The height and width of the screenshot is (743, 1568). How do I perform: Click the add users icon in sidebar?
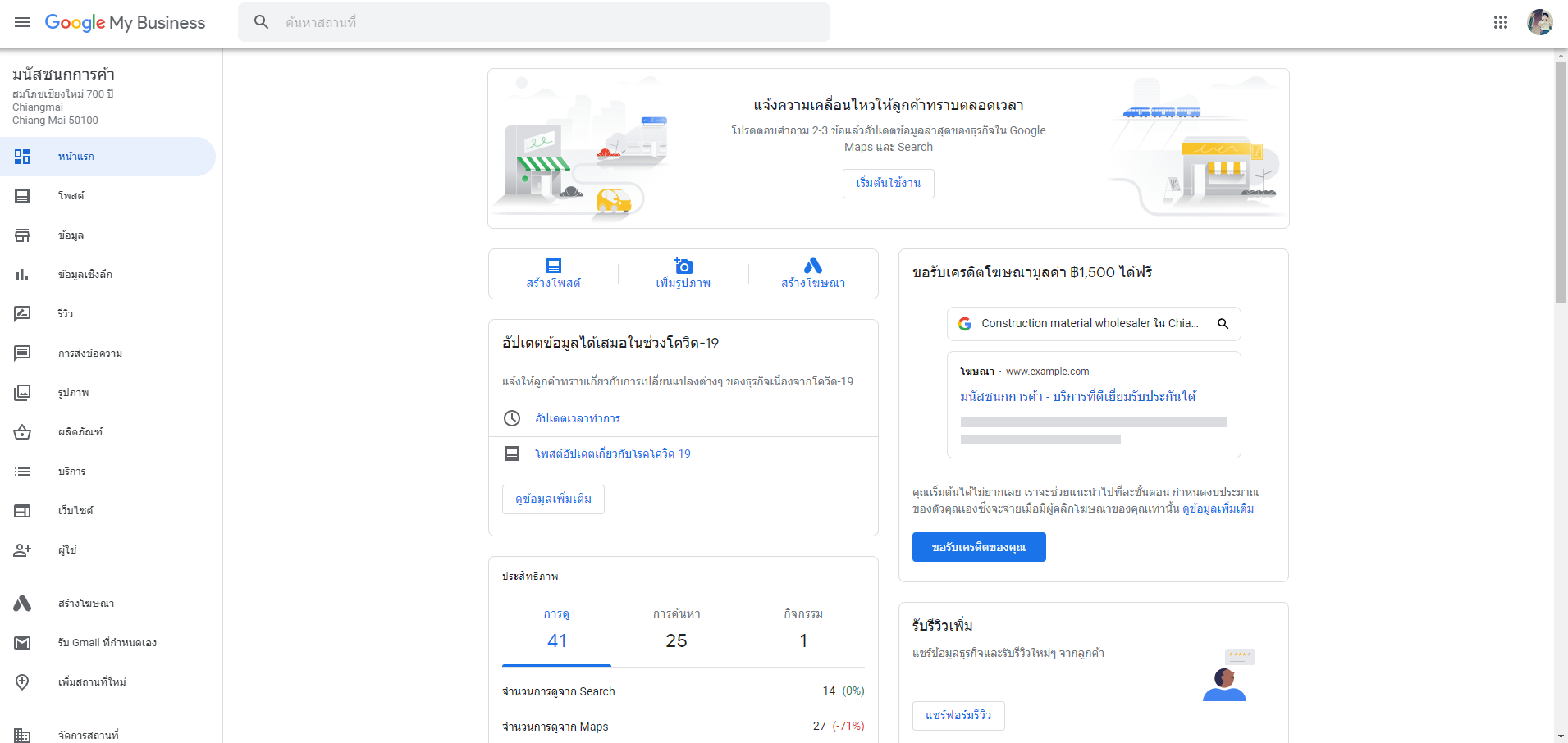[x=22, y=550]
